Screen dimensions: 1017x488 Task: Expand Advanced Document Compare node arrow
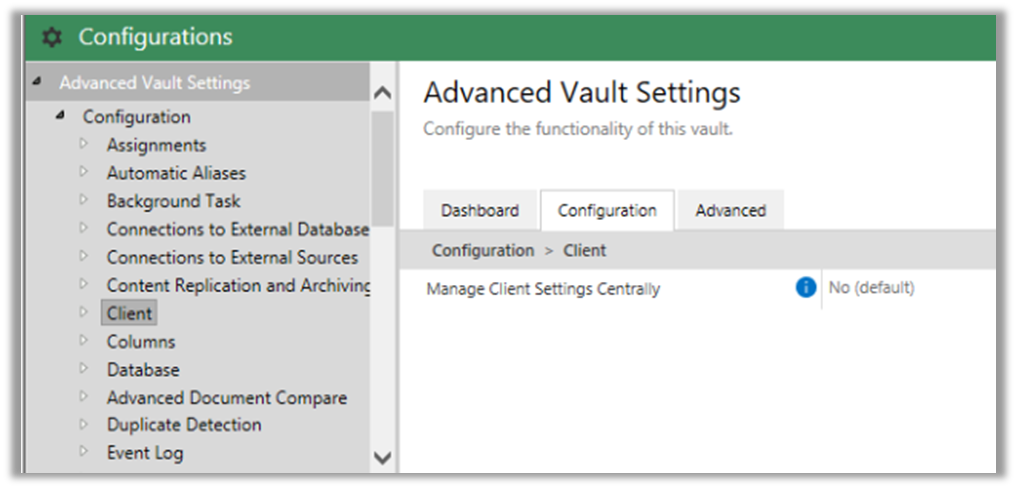[83, 396]
